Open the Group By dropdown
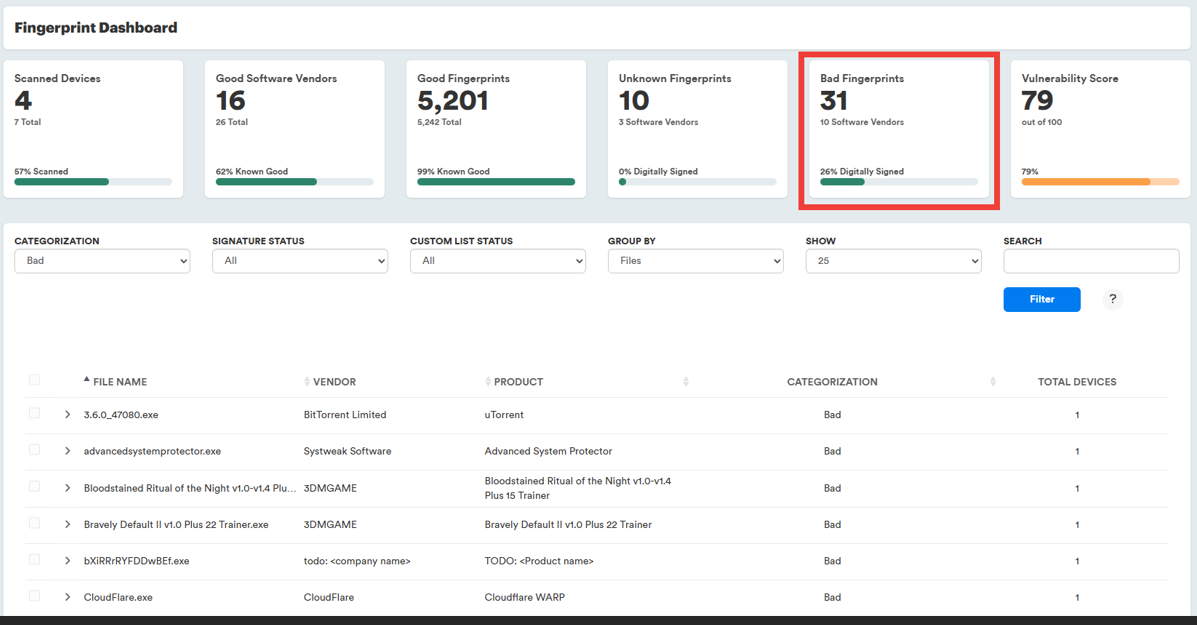 tap(695, 261)
